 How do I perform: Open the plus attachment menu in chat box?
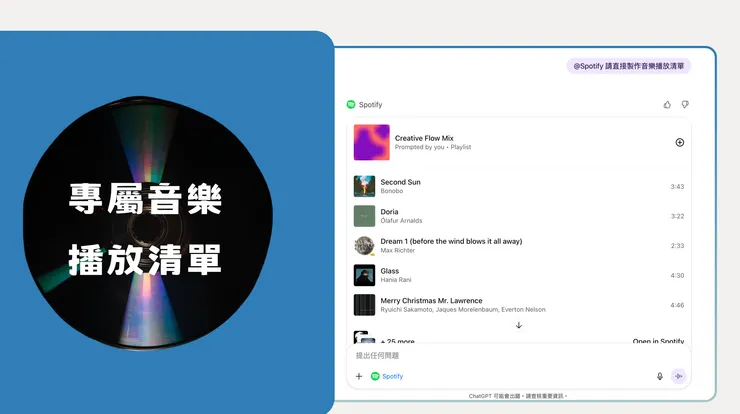pyautogui.click(x=359, y=376)
